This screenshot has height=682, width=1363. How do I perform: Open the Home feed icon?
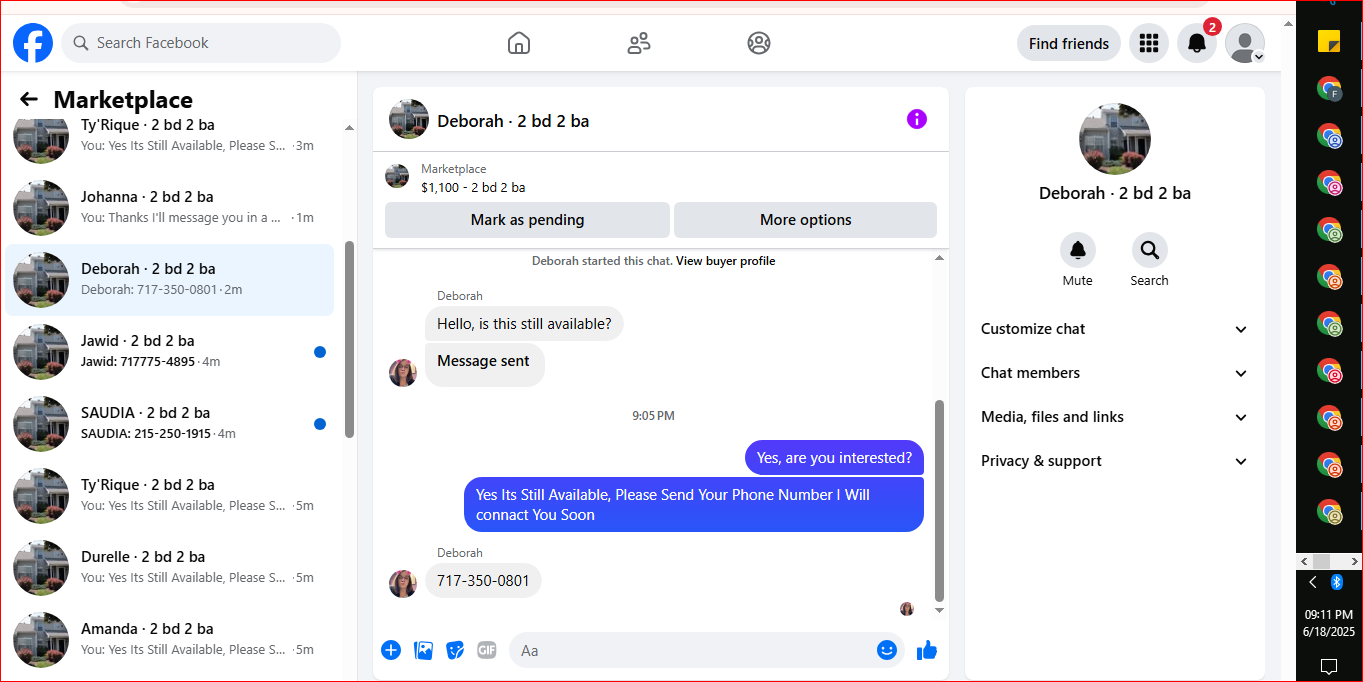518,43
